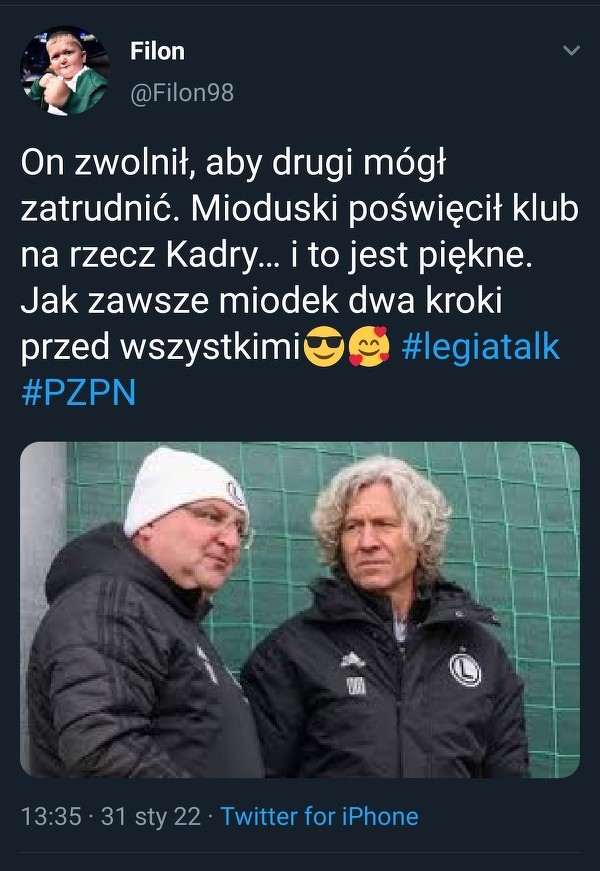Screen dimensions: 600x871
Task: Open the Twitter for iPhone source link
Action: (x=319, y=817)
